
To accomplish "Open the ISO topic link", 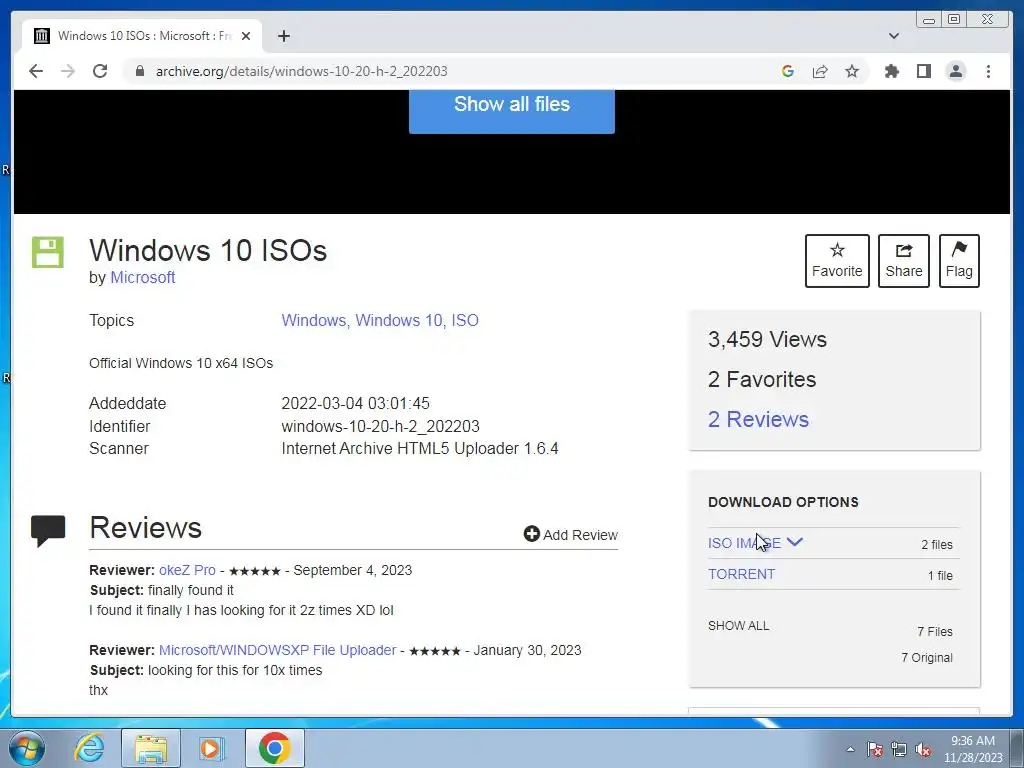I will coord(465,321).
